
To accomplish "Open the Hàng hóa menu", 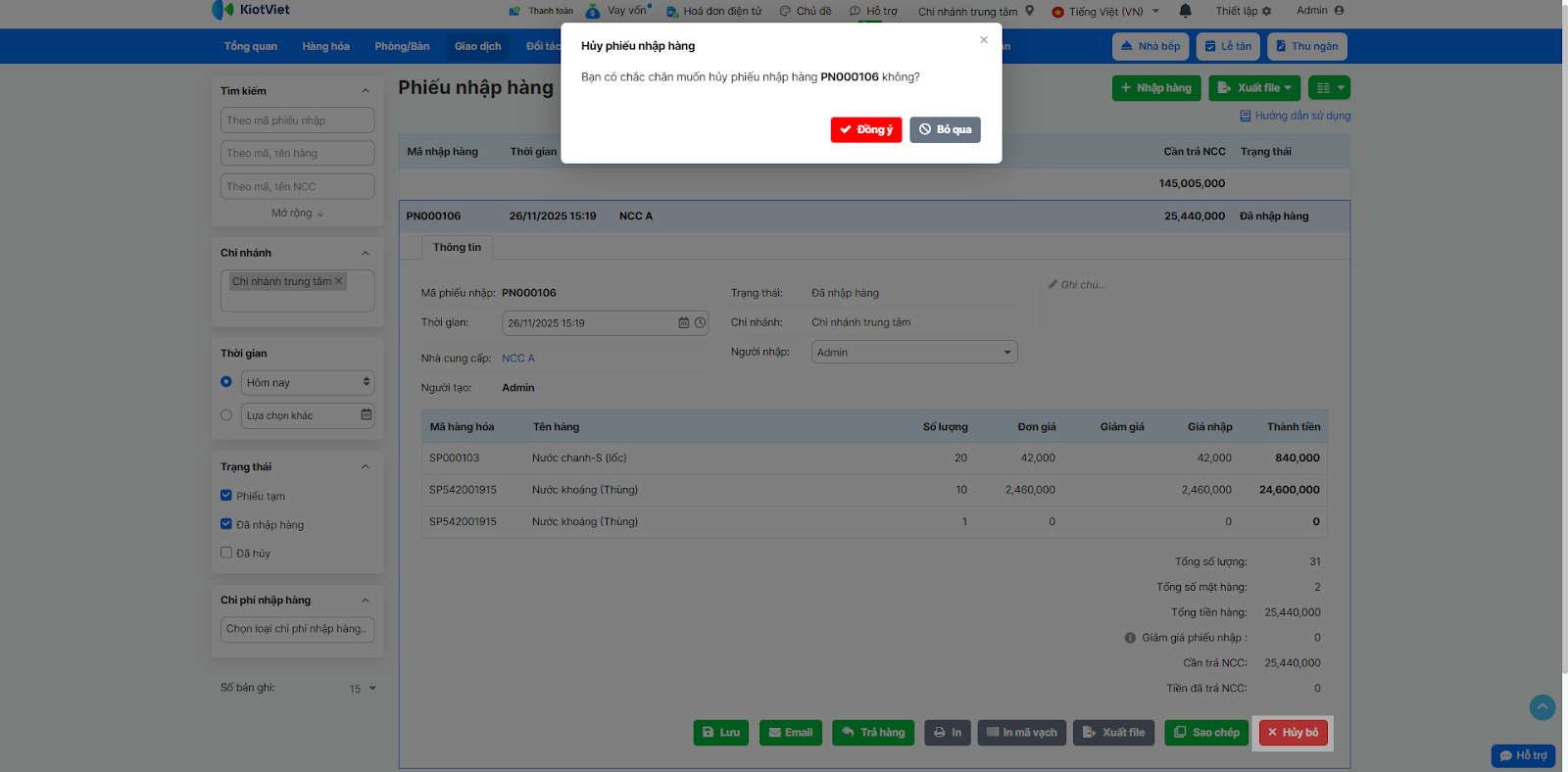I will click(325, 46).
